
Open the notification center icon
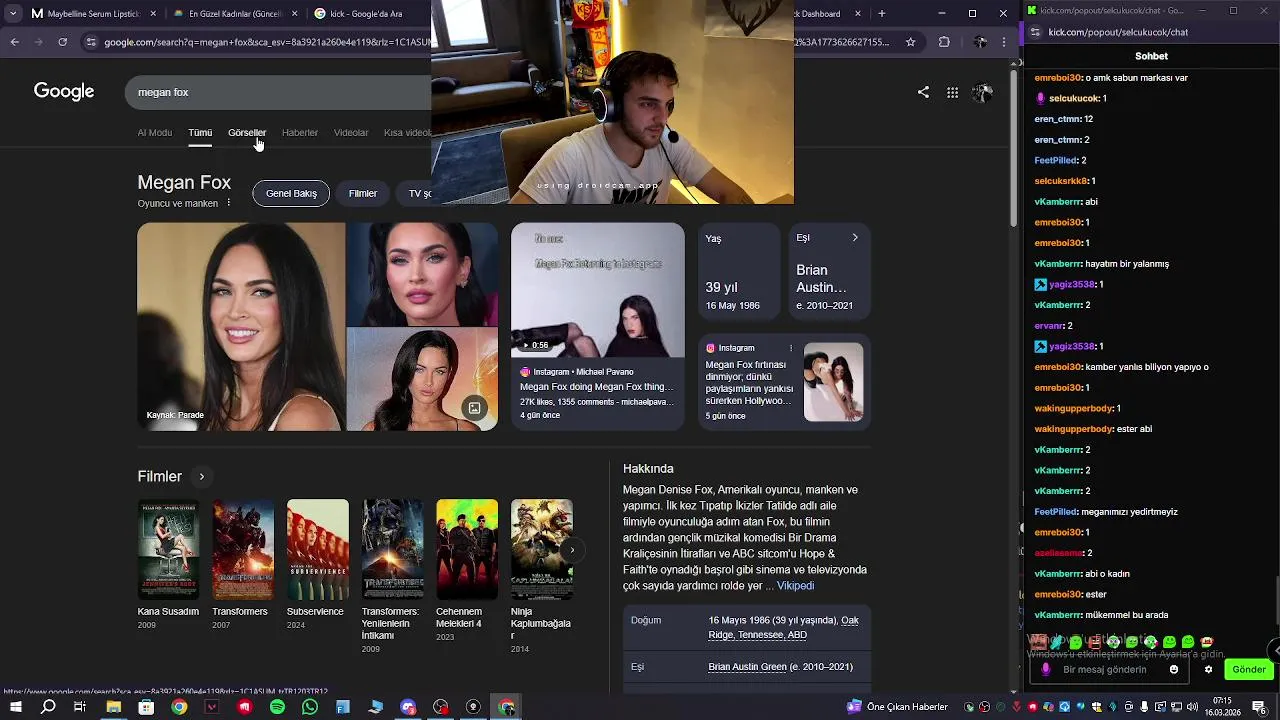click(1259, 707)
